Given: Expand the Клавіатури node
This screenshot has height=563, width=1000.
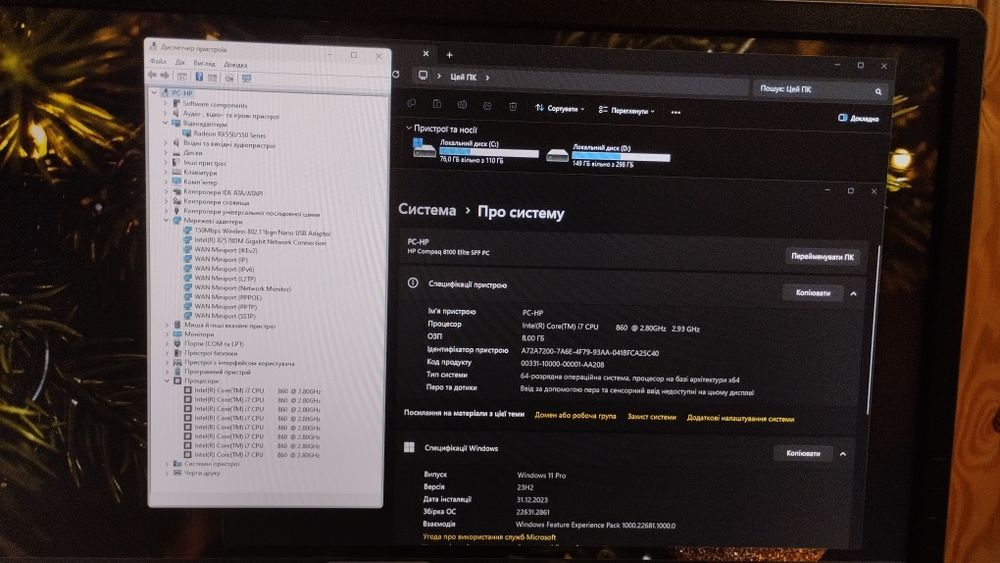Looking at the screenshot, I should click(x=166, y=172).
